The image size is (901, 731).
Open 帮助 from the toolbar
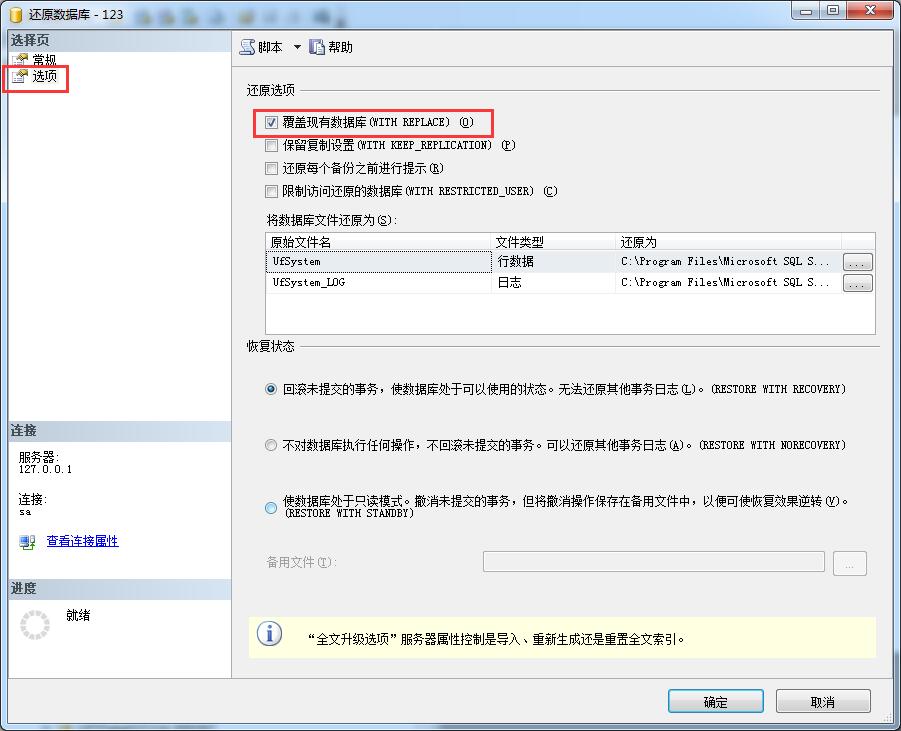coord(331,47)
